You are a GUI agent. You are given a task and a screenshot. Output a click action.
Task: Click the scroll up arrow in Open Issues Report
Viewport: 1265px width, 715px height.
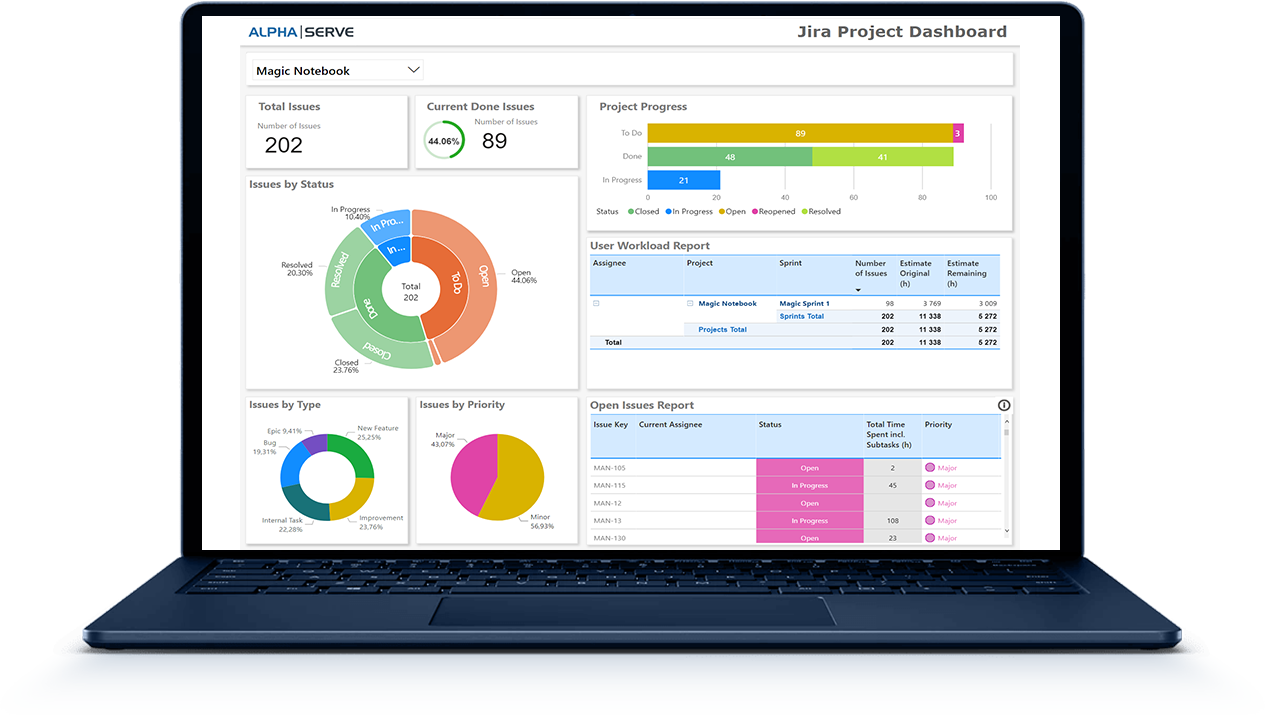[1006, 422]
